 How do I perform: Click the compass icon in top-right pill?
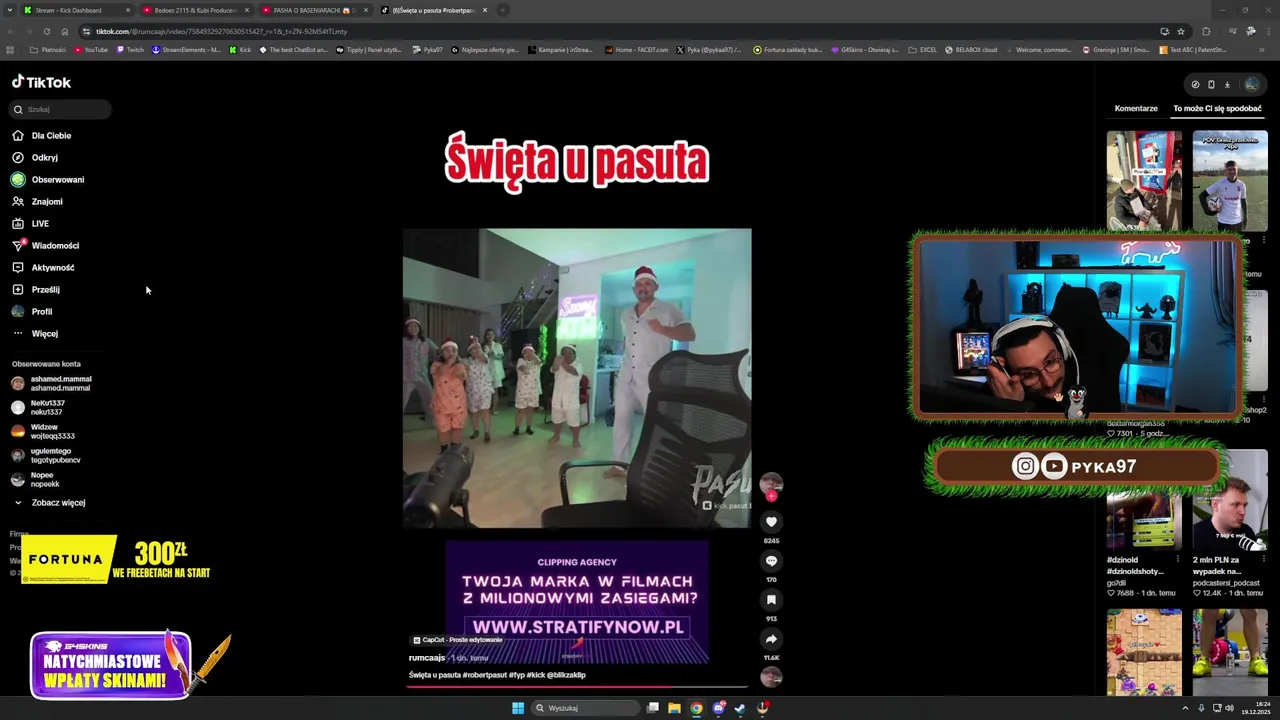coord(1195,84)
